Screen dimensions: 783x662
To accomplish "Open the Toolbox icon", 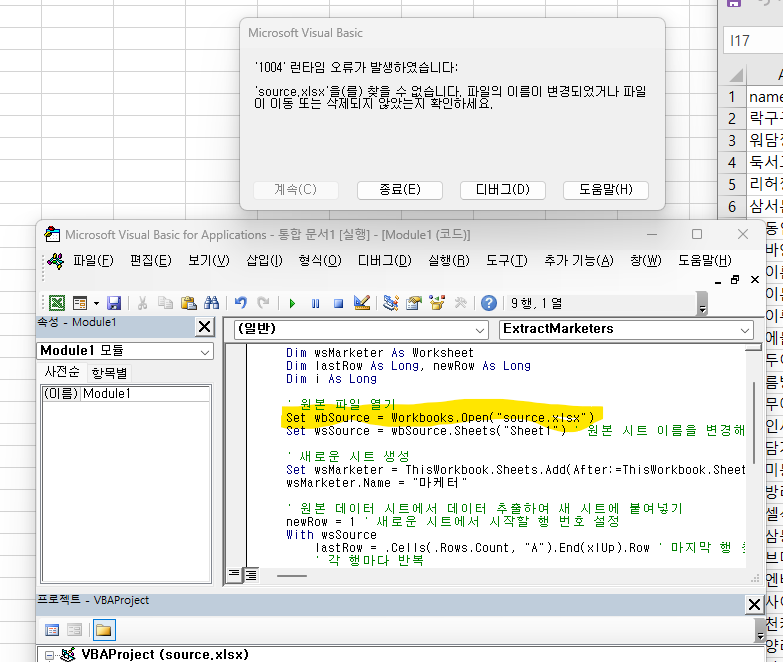I will pyautogui.click(x=460, y=303).
